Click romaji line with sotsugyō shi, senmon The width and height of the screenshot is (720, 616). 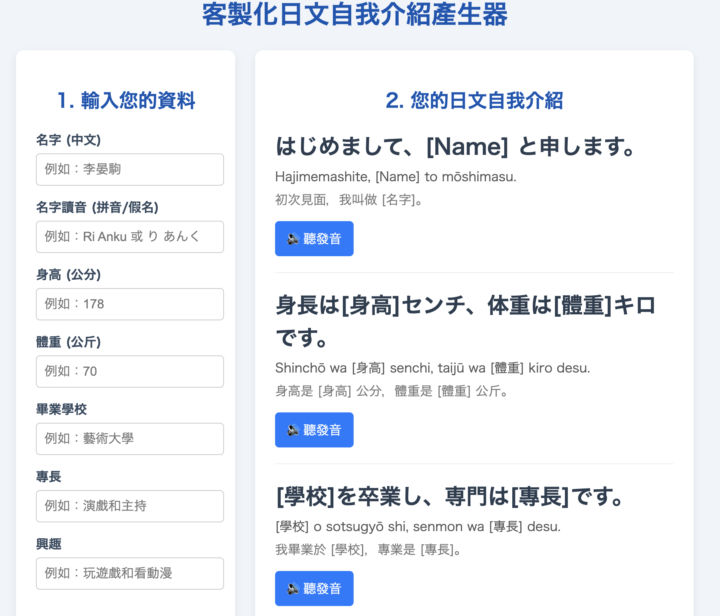(x=418, y=526)
